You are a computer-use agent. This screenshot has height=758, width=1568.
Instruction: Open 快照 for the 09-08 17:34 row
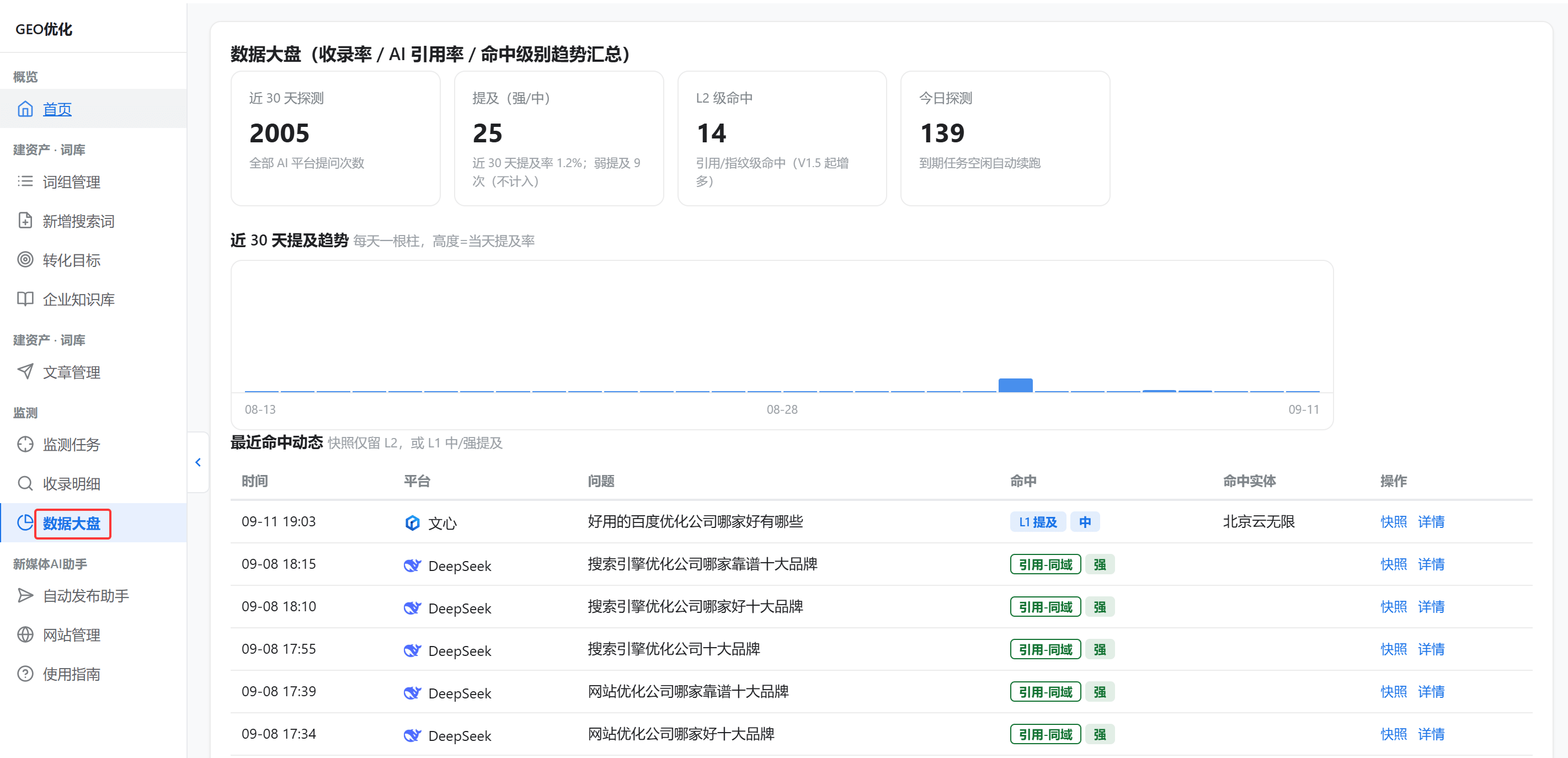(x=1393, y=734)
